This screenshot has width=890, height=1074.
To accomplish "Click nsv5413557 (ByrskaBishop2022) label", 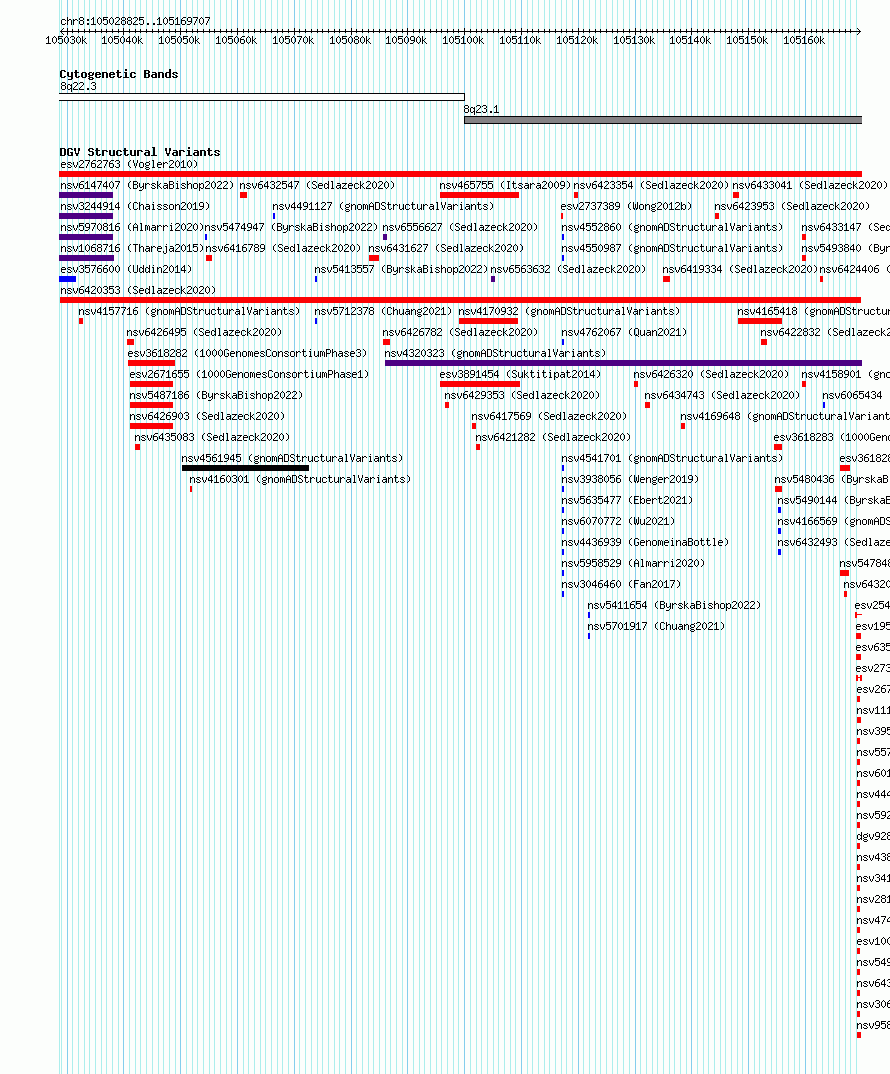I will click(x=401, y=270).
